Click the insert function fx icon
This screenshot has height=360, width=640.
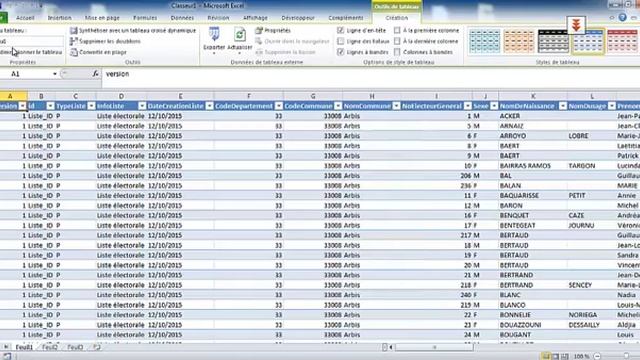pos(95,73)
